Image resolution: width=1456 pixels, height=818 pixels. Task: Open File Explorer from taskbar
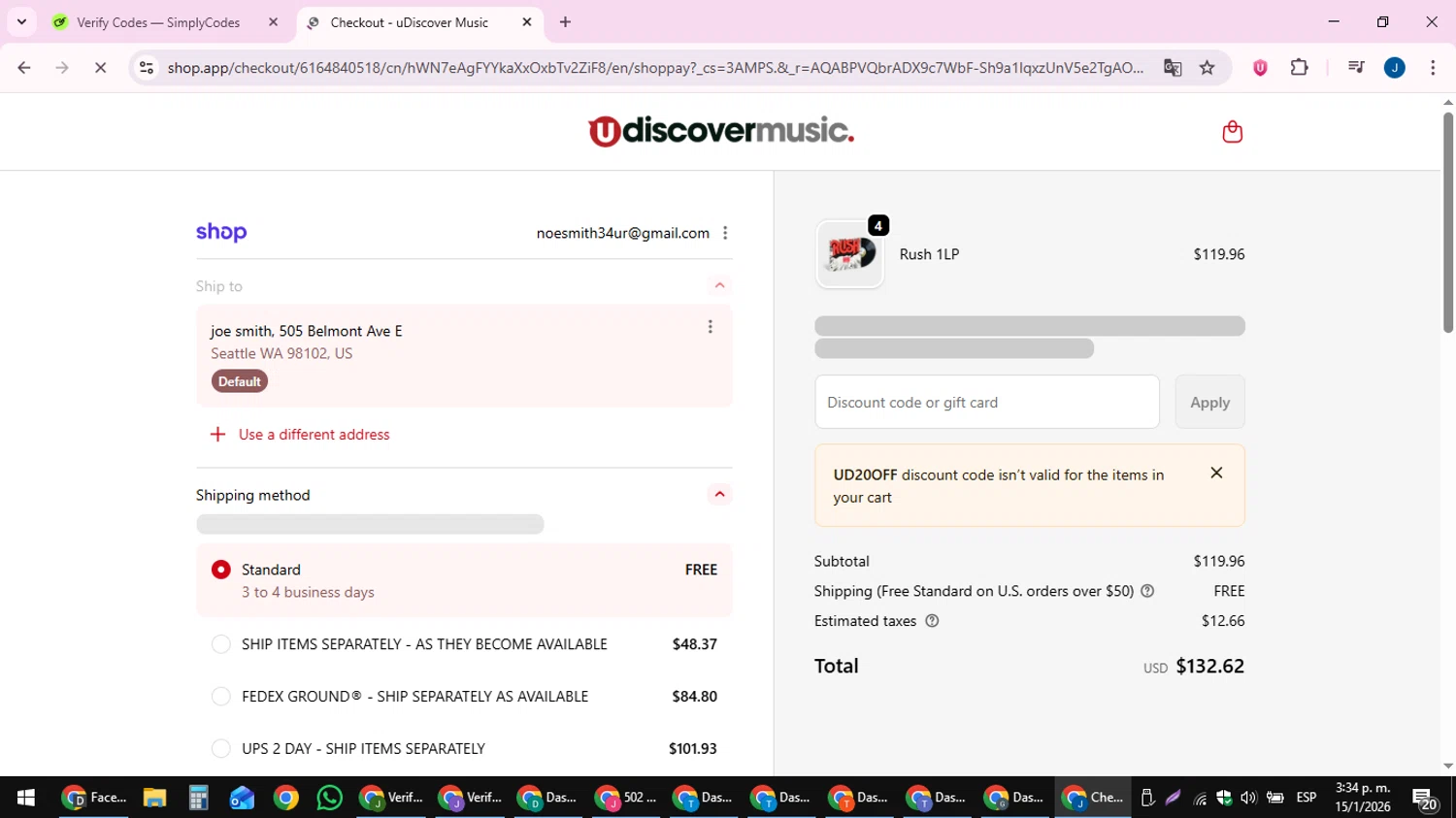point(154,798)
